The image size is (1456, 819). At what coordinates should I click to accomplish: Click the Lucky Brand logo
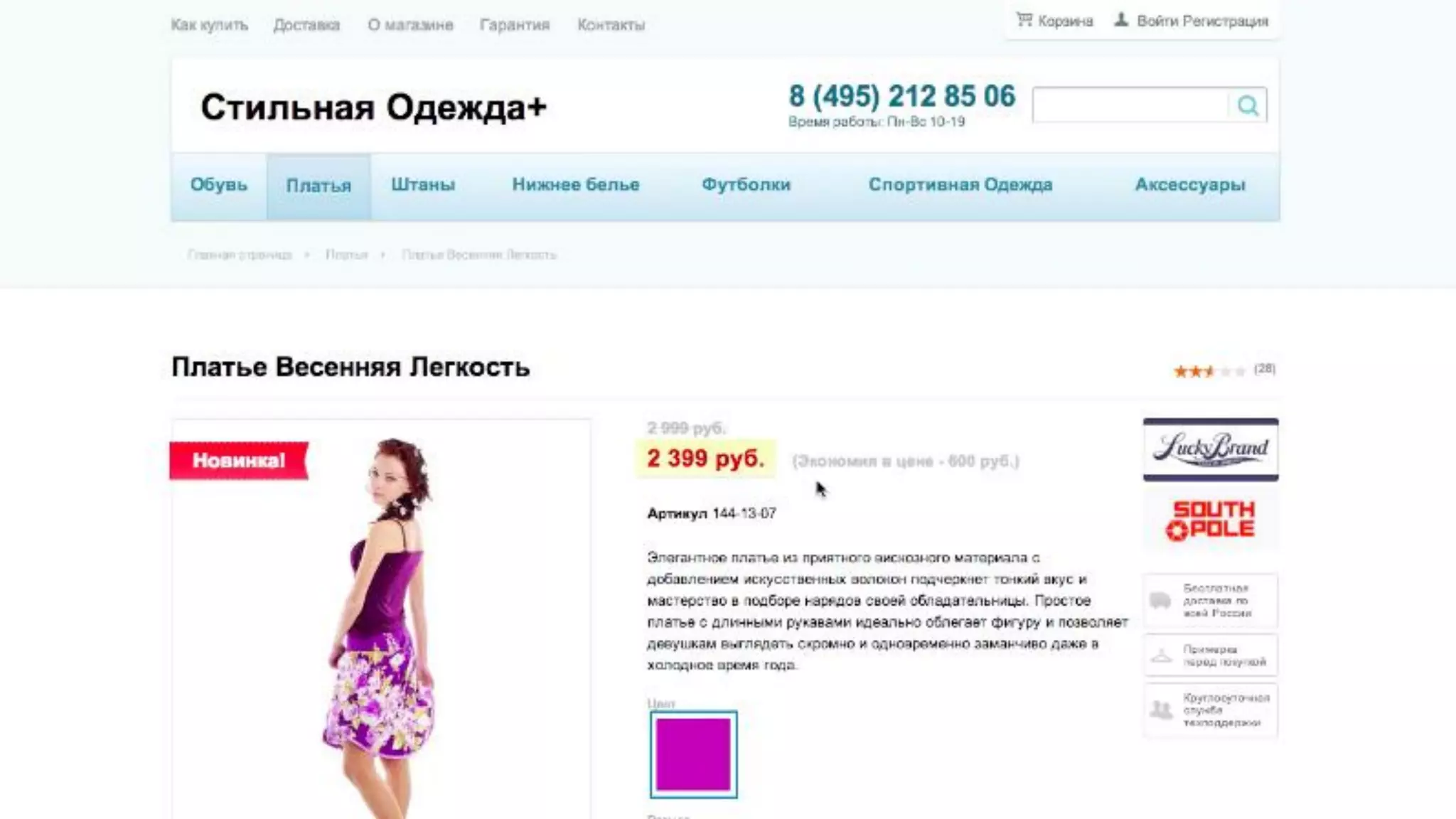(1211, 449)
